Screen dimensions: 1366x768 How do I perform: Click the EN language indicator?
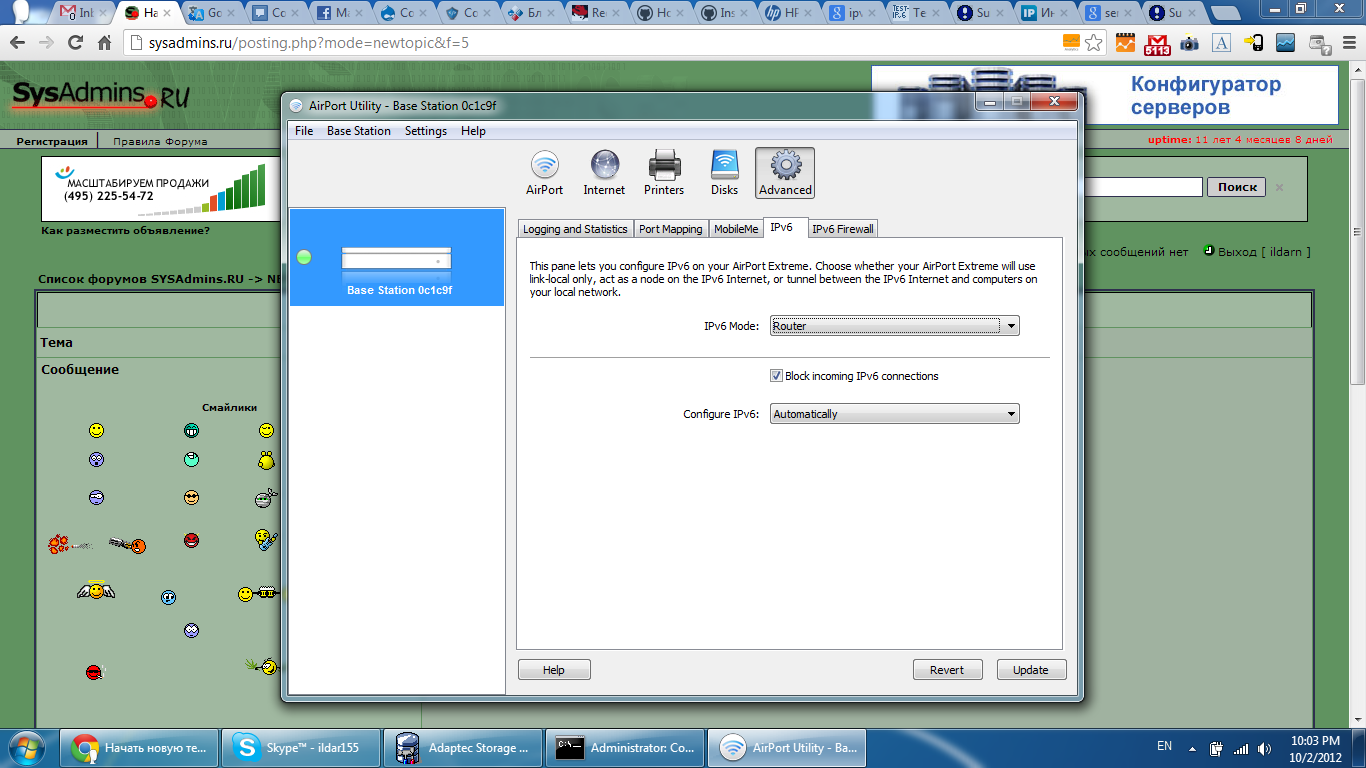pos(1165,747)
